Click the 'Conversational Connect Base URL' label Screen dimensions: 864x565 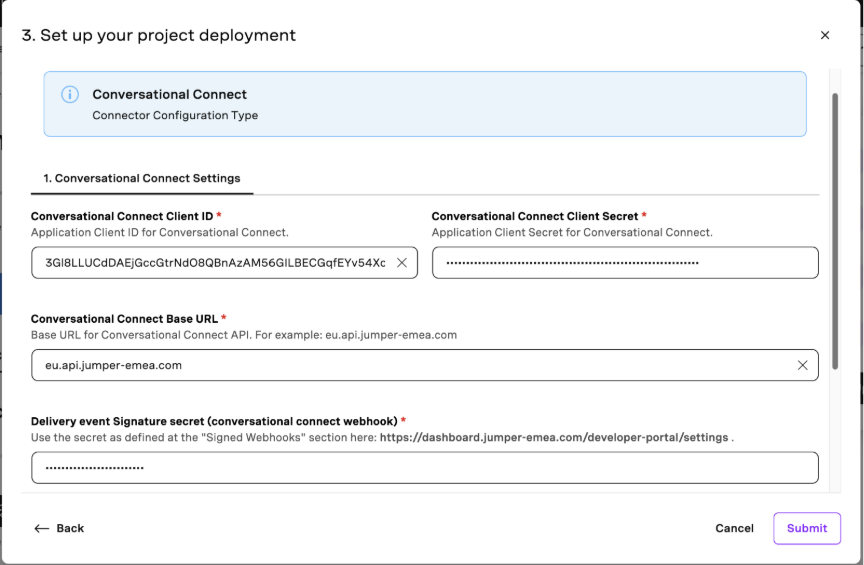pyautogui.click(x=125, y=319)
